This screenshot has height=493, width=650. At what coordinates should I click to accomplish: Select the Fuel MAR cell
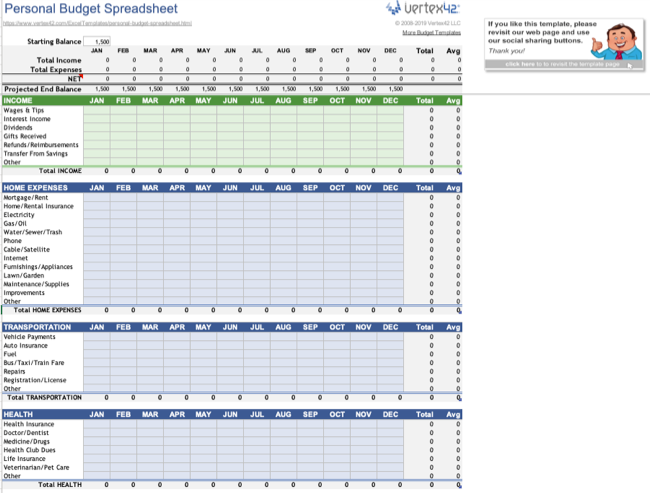point(150,354)
